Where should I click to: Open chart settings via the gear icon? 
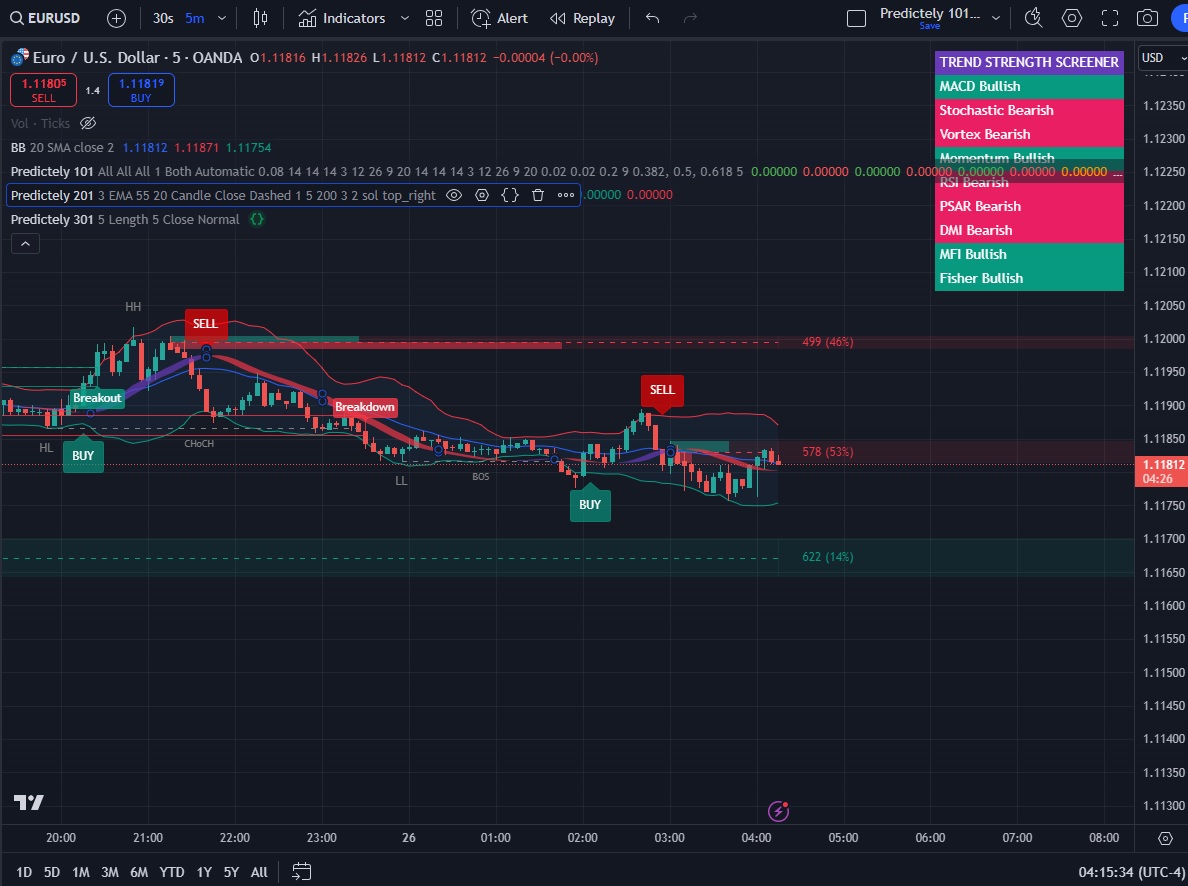(1070, 17)
